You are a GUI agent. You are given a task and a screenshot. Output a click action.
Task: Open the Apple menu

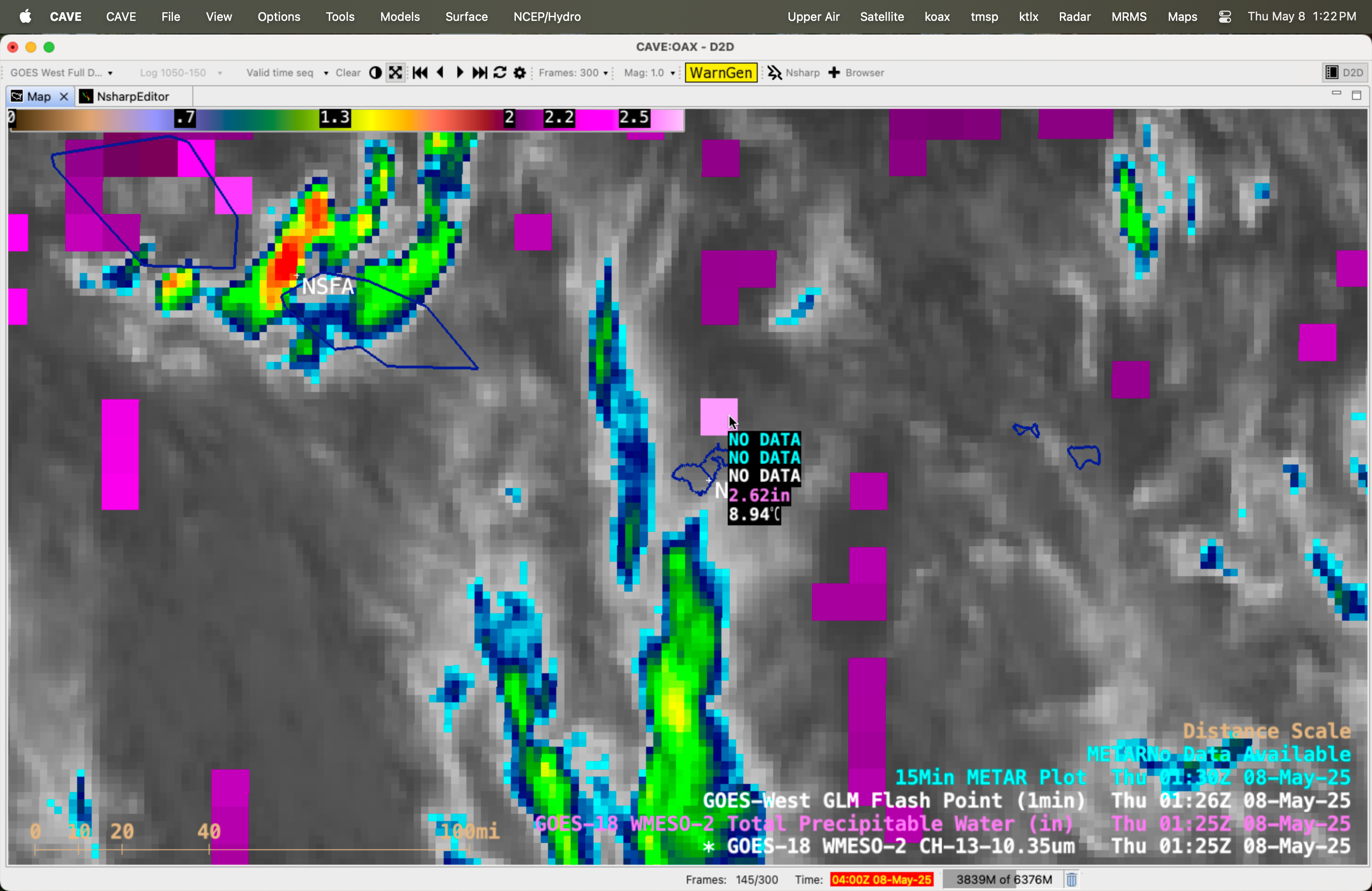(x=25, y=17)
